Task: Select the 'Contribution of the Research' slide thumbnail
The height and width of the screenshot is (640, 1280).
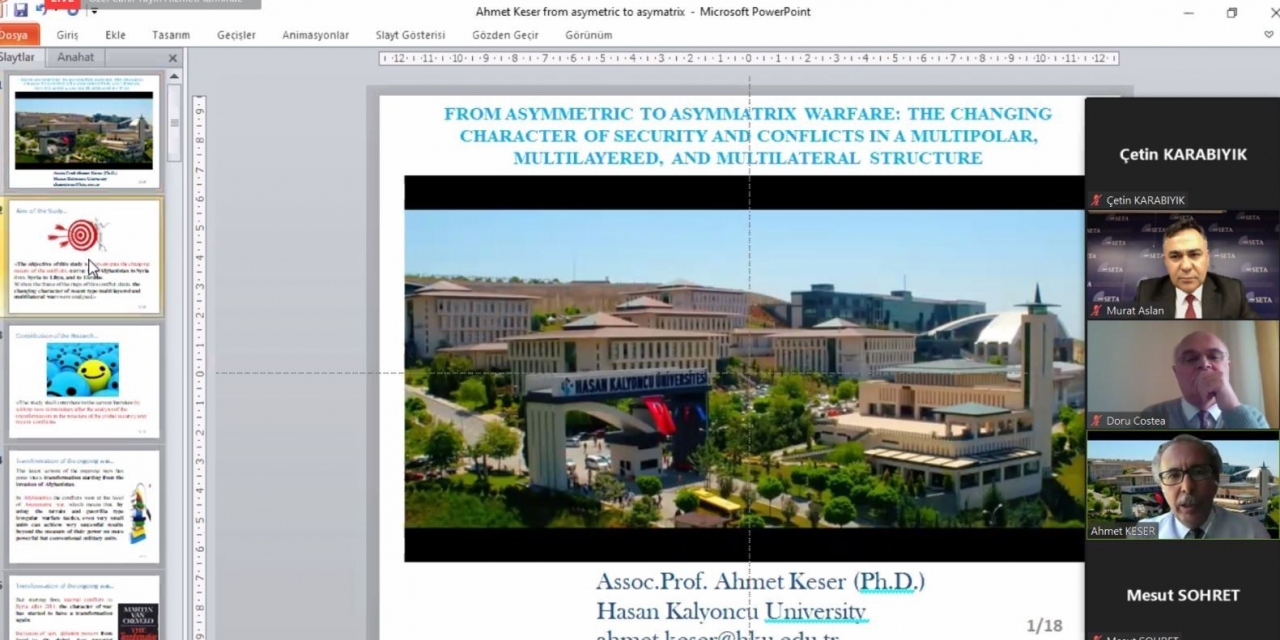Action: tap(84, 381)
